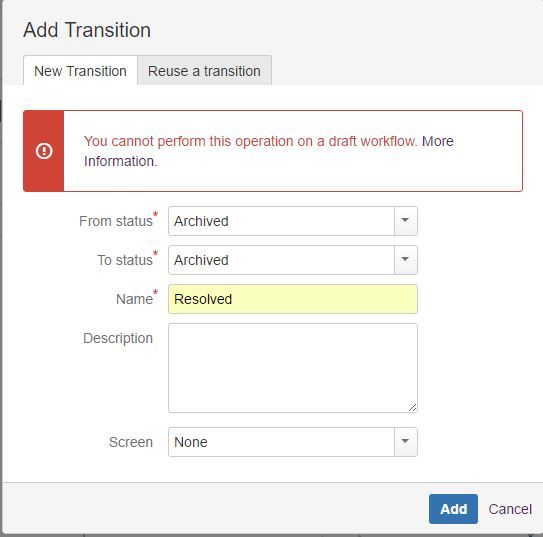Expand the To status dropdown arrow
543x537 pixels.
406,260
